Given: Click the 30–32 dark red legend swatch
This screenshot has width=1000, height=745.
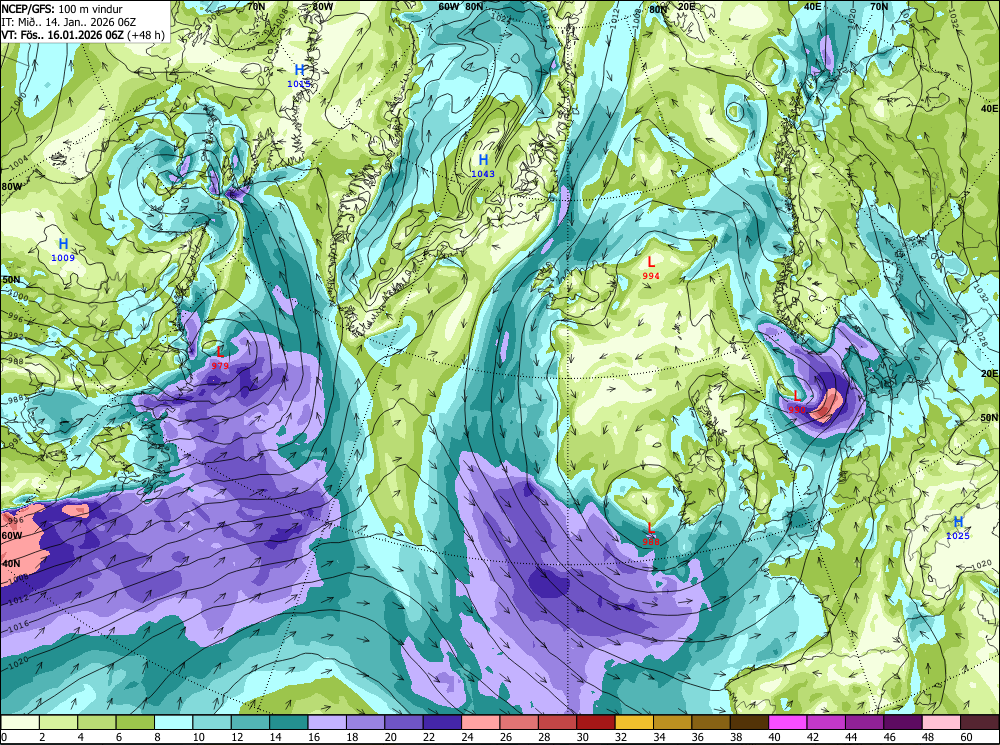Looking at the screenshot, I should [596, 722].
